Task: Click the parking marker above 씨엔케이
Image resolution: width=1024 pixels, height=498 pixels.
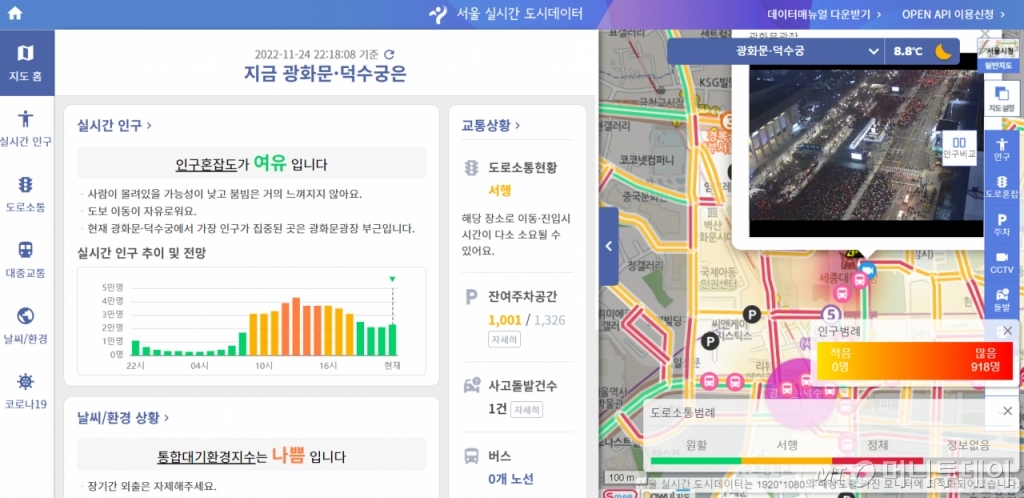Action: pos(752,315)
